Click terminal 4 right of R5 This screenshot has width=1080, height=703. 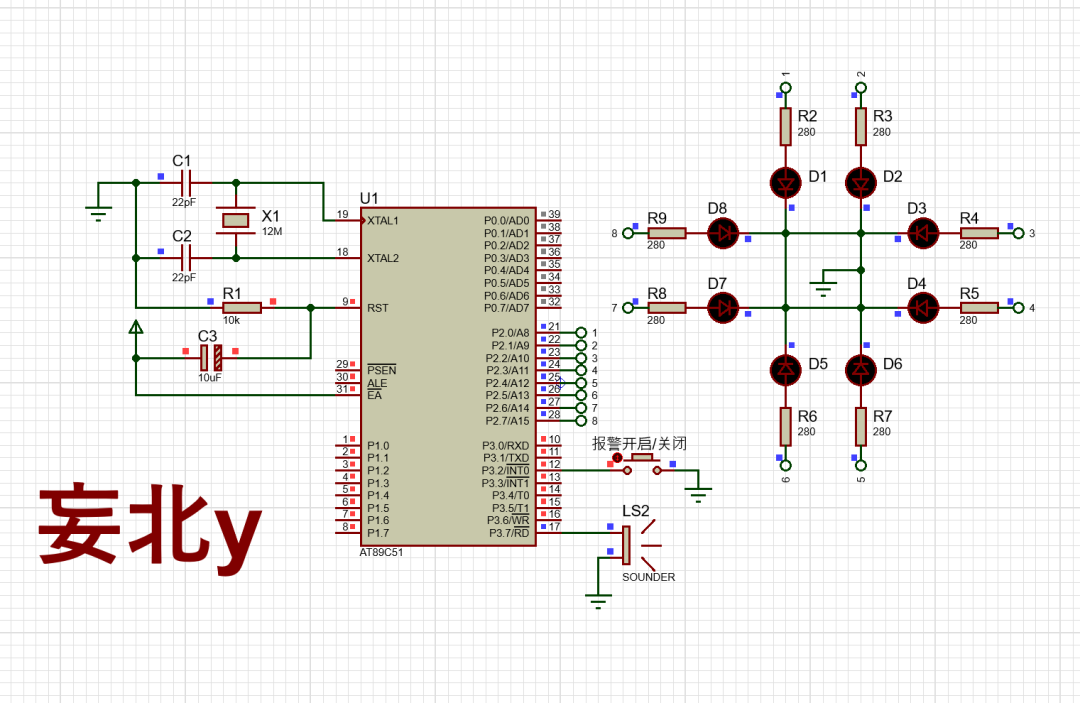tap(1019, 308)
